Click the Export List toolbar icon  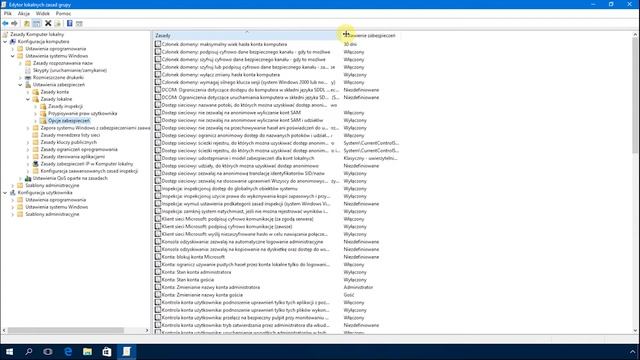(x=58, y=24)
